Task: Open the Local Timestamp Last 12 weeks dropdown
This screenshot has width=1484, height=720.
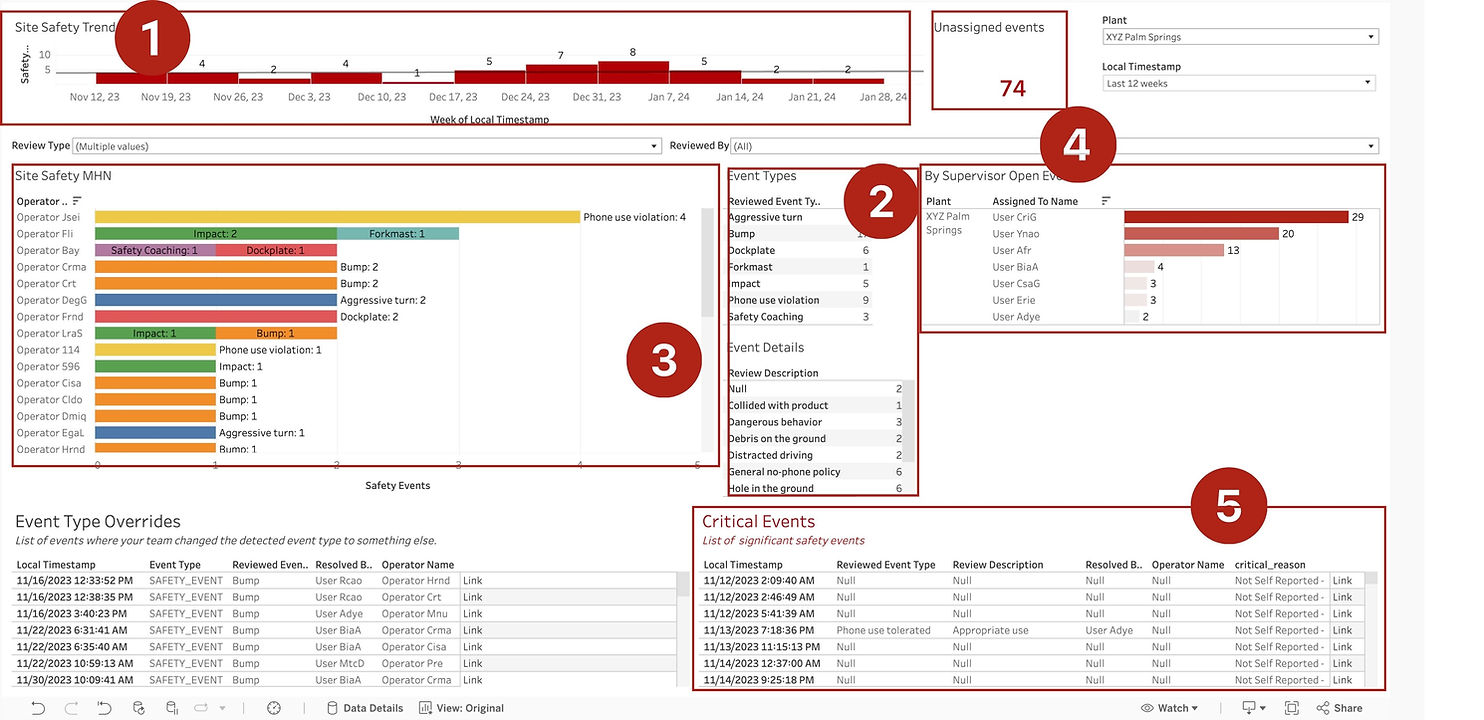Action: coord(1239,84)
